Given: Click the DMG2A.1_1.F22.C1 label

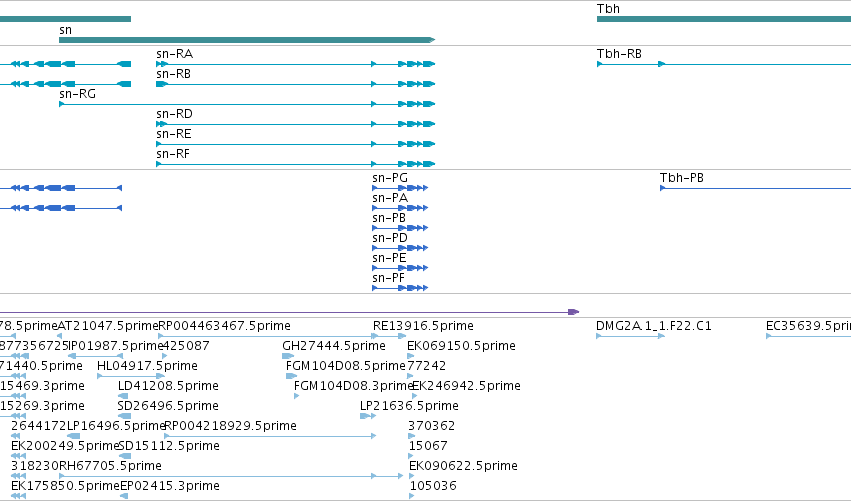Looking at the screenshot, I should 653,326.
